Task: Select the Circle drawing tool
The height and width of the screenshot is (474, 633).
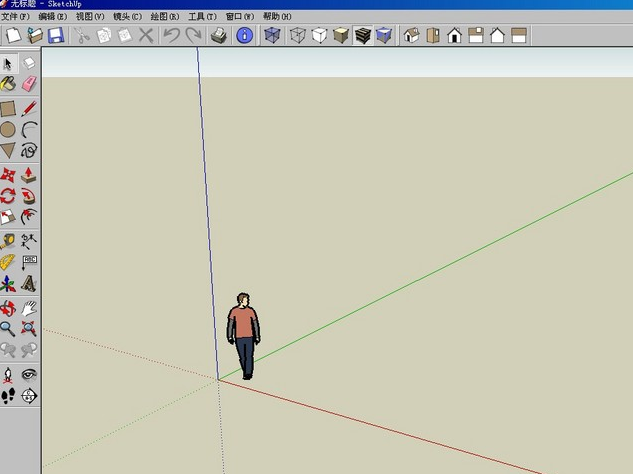Action: click(x=9, y=129)
